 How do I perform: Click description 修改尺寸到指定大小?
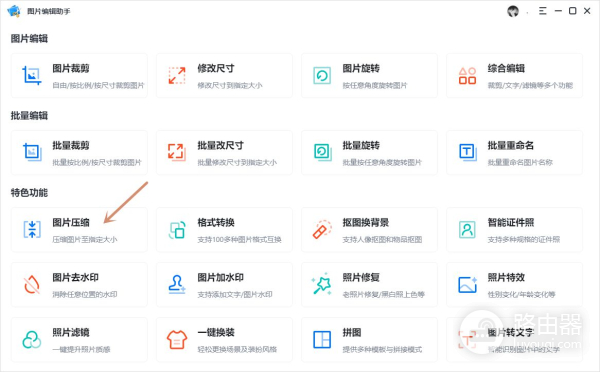230,85
